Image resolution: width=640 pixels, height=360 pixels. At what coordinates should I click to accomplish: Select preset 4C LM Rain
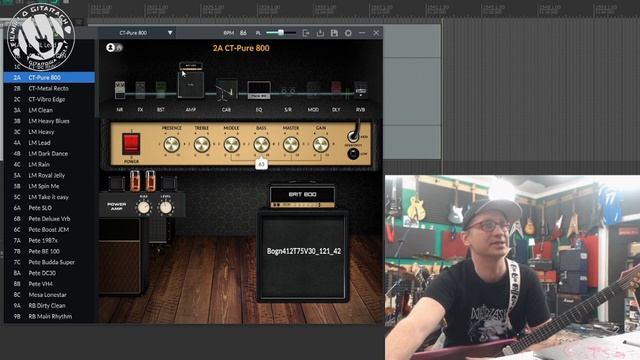click(49, 164)
